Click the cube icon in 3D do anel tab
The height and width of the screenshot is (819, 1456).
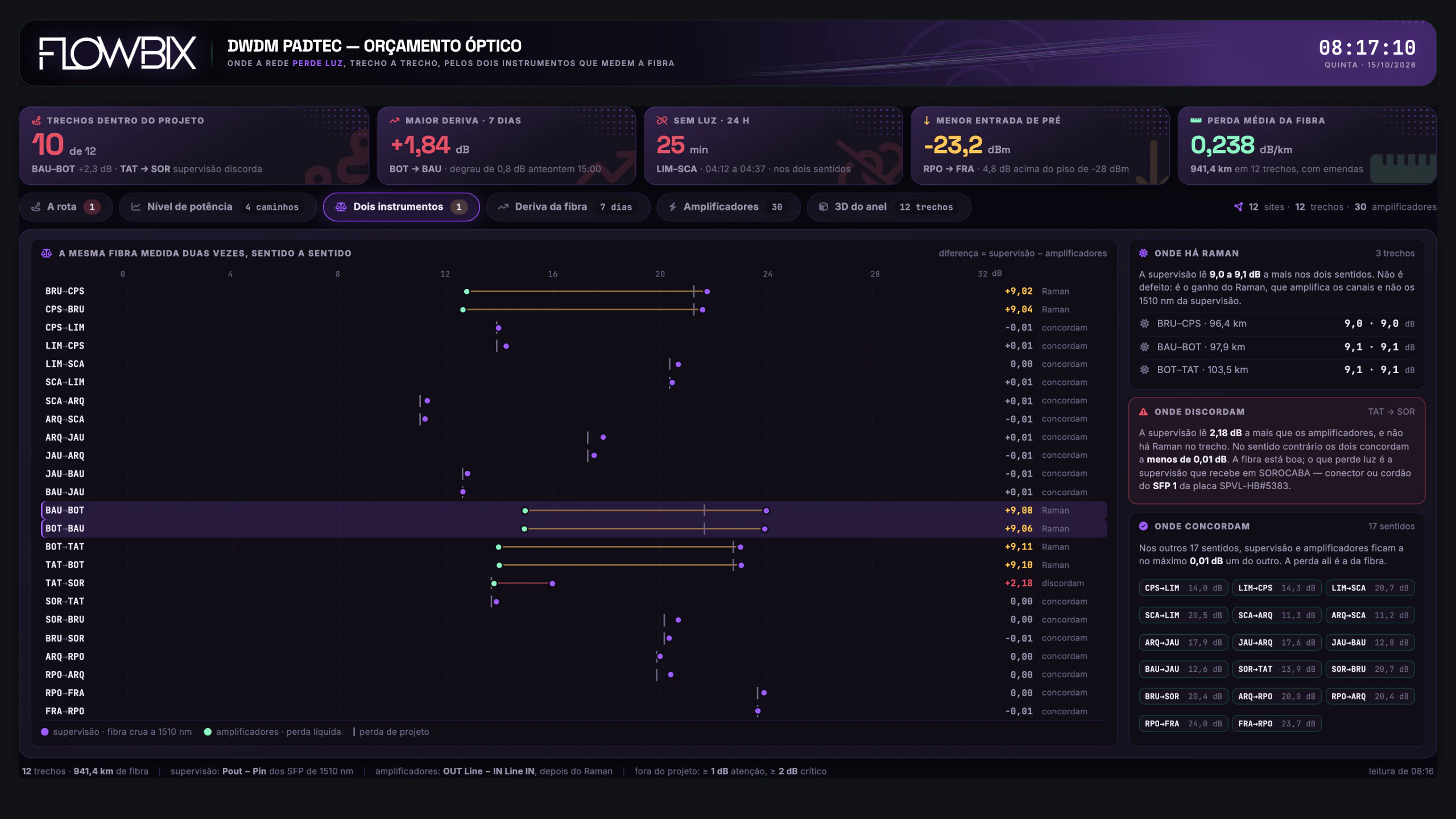click(x=823, y=207)
